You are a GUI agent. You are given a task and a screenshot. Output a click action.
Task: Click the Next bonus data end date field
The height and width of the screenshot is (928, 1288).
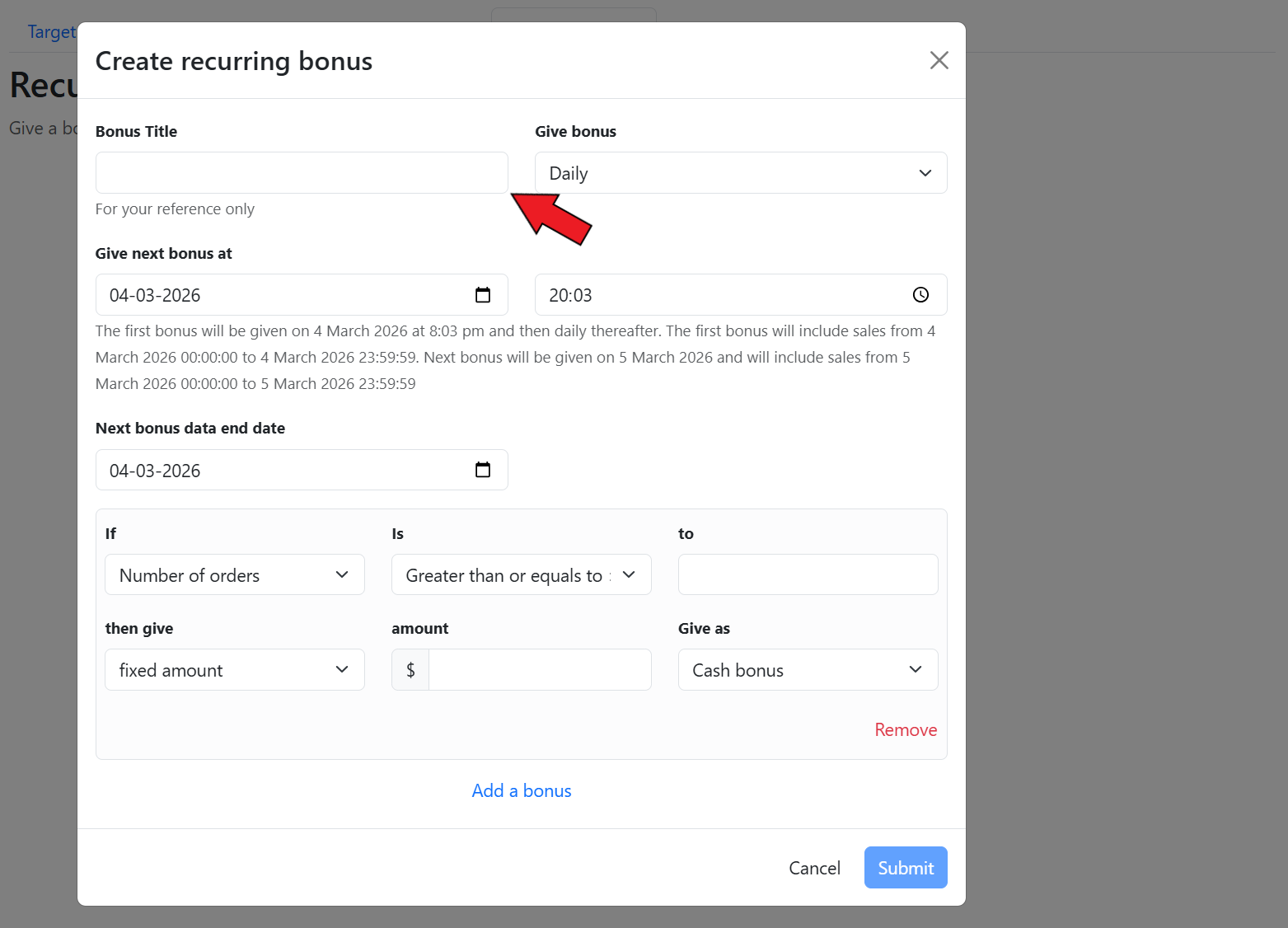pos(280,470)
